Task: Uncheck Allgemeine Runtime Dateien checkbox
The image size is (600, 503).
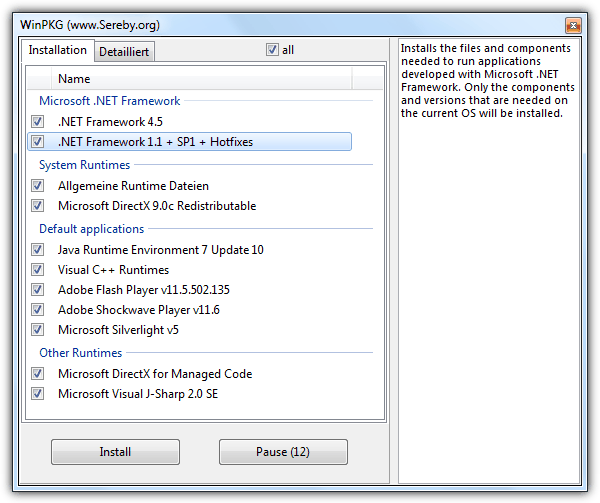Action: click(x=38, y=186)
